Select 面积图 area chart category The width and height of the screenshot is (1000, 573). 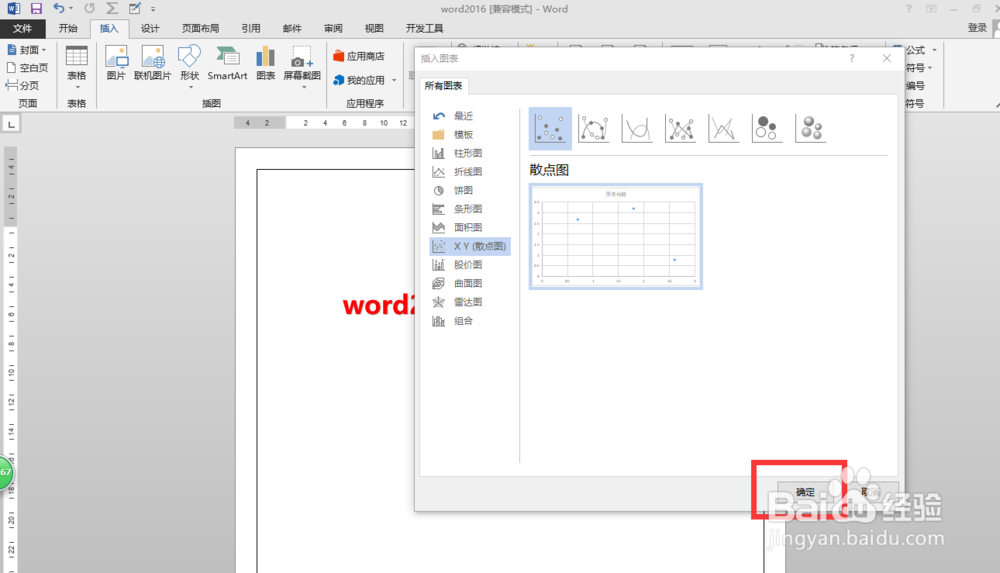click(x=470, y=227)
